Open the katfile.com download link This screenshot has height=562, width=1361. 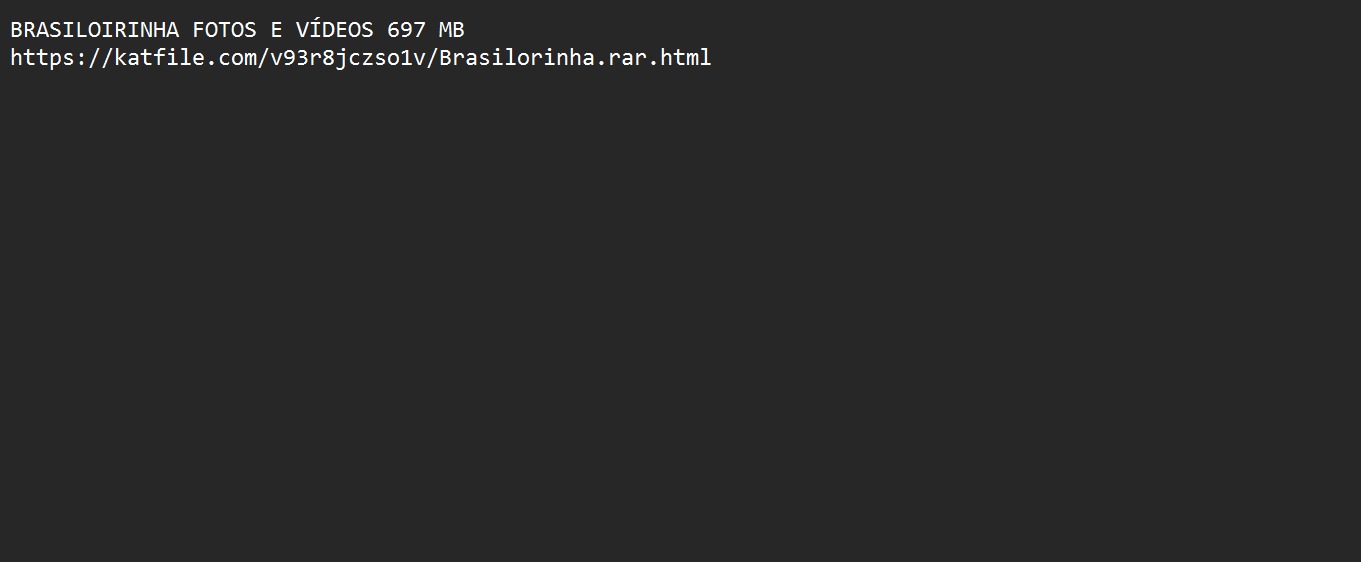point(361,57)
